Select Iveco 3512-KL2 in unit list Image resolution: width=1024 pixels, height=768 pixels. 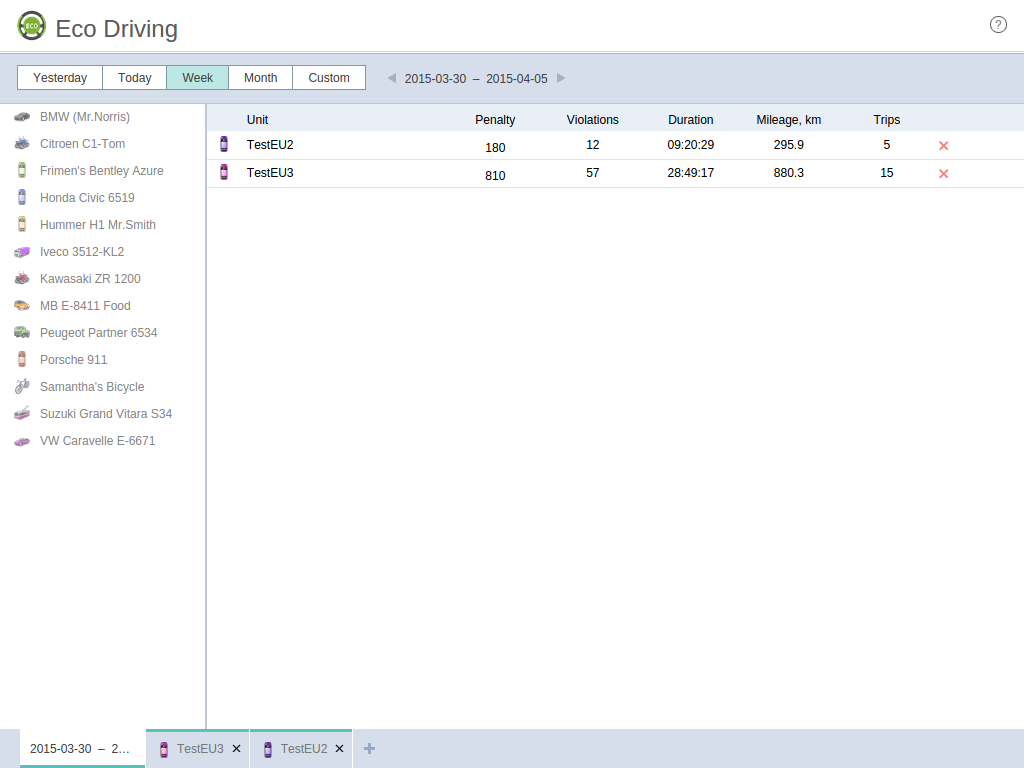tap(82, 251)
